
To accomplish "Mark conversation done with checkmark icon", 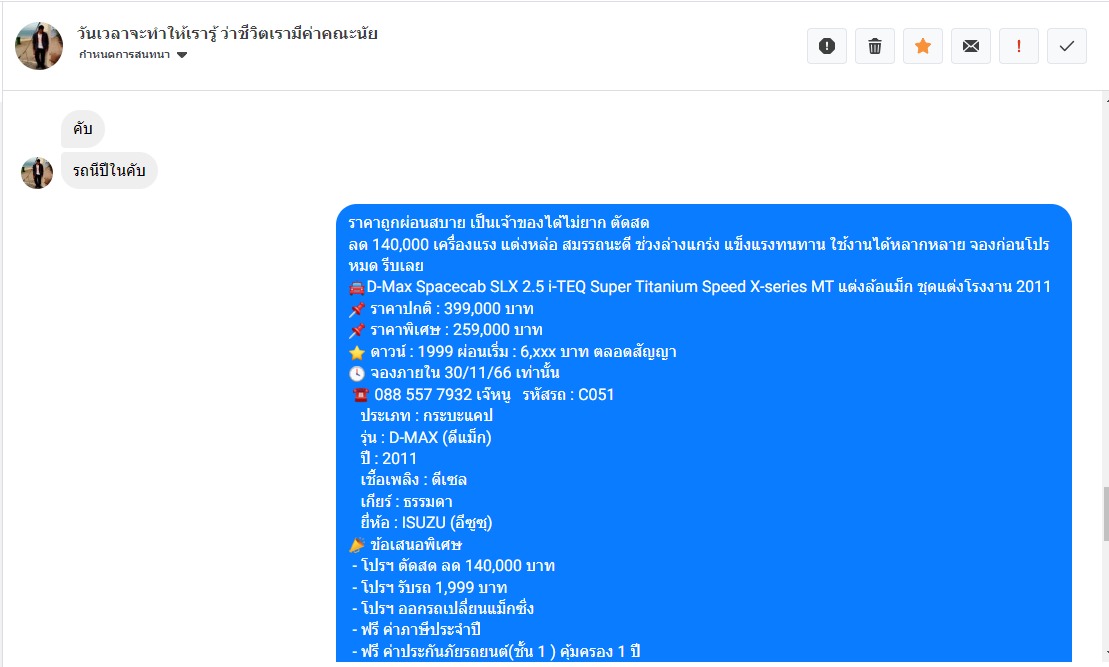I will (1067, 46).
